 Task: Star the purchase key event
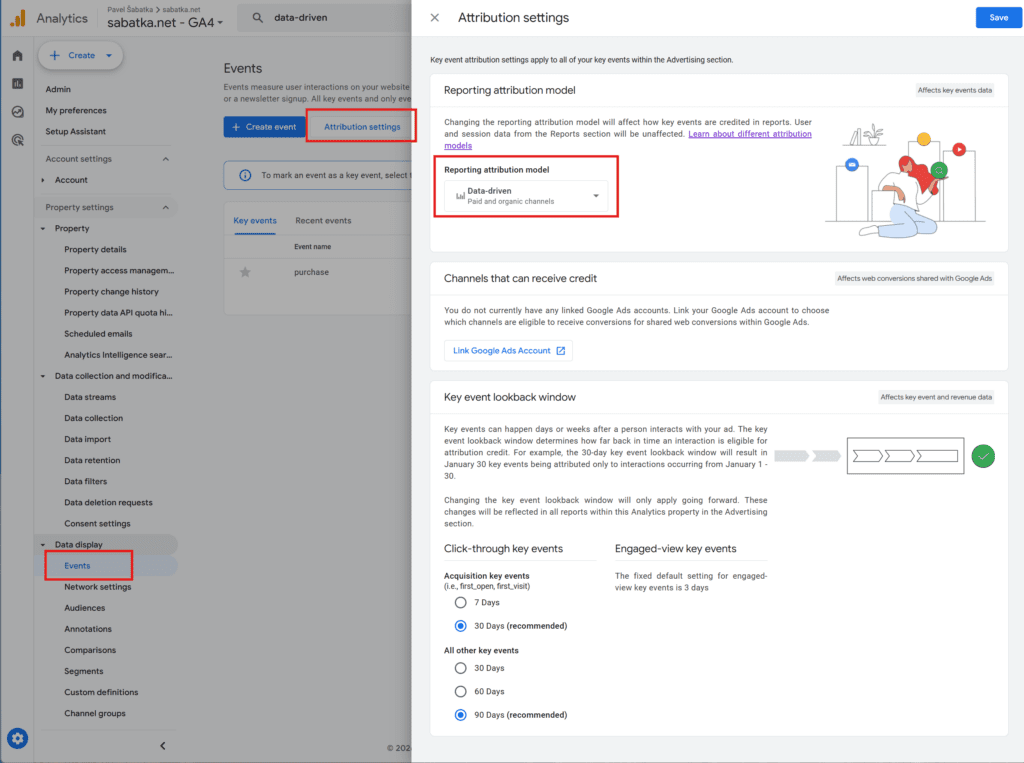point(245,272)
